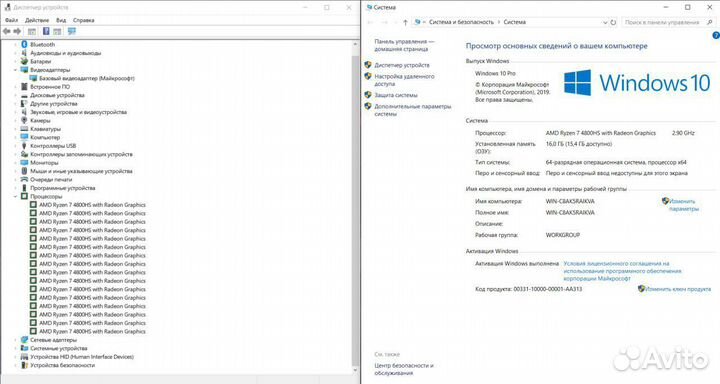
Task: Open Дополнительные параметры системы link
Action: click(x=412, y=110)
